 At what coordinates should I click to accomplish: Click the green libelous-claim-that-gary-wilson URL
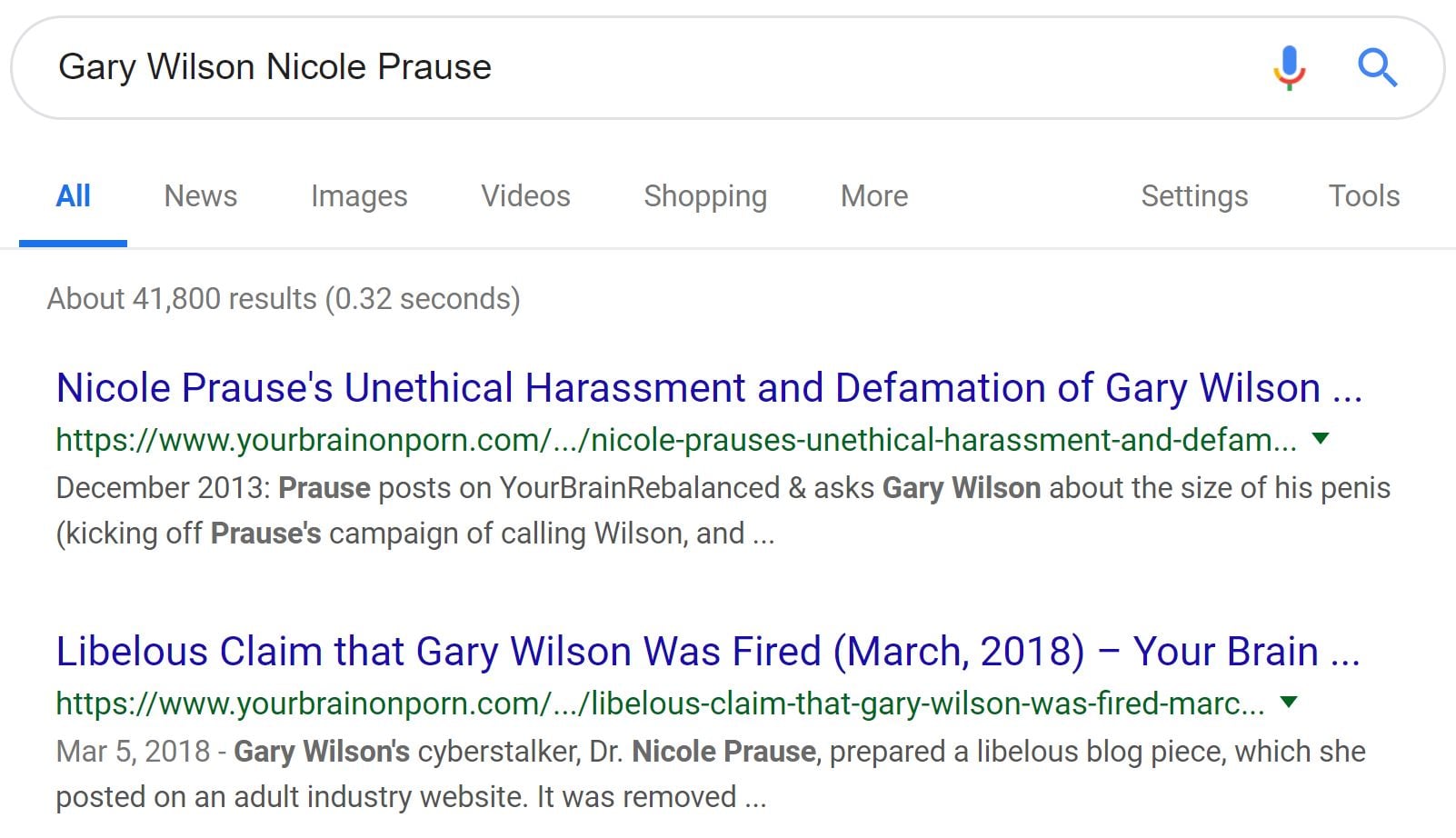660,703
